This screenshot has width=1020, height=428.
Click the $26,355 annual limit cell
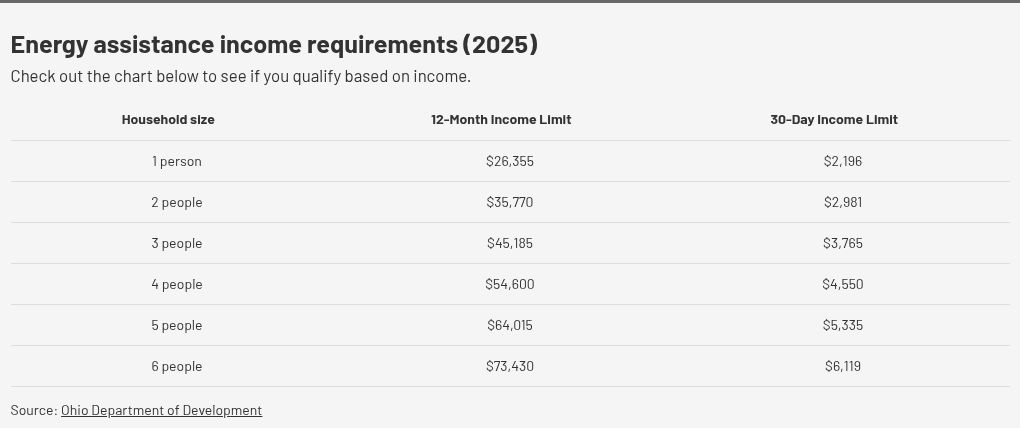coord(510,161)
